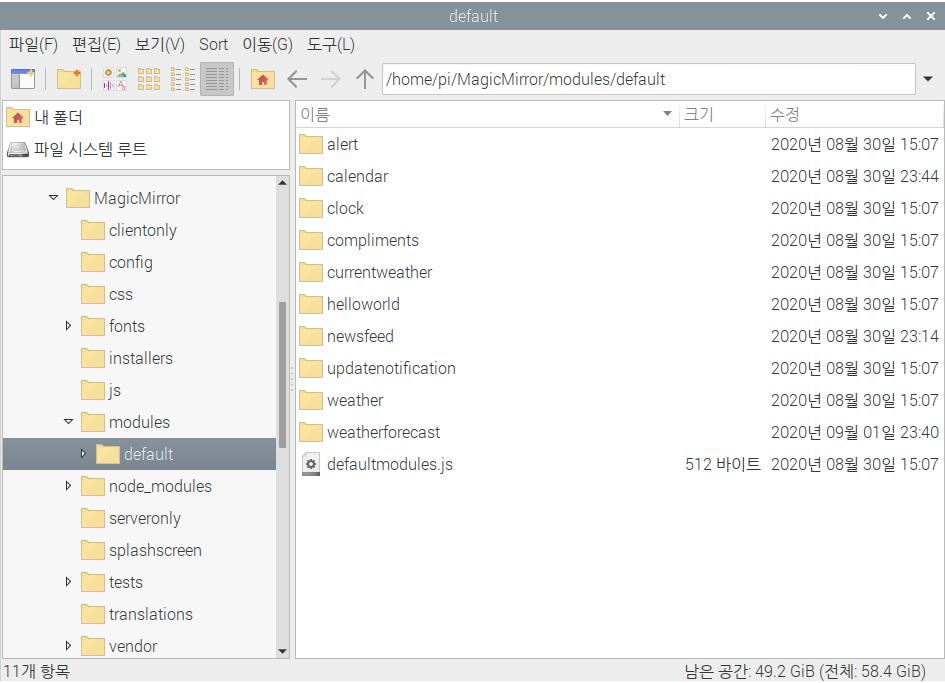Expand the vendor folder in the tree
This screenshot has height=683, width=945.
(68, 646)
